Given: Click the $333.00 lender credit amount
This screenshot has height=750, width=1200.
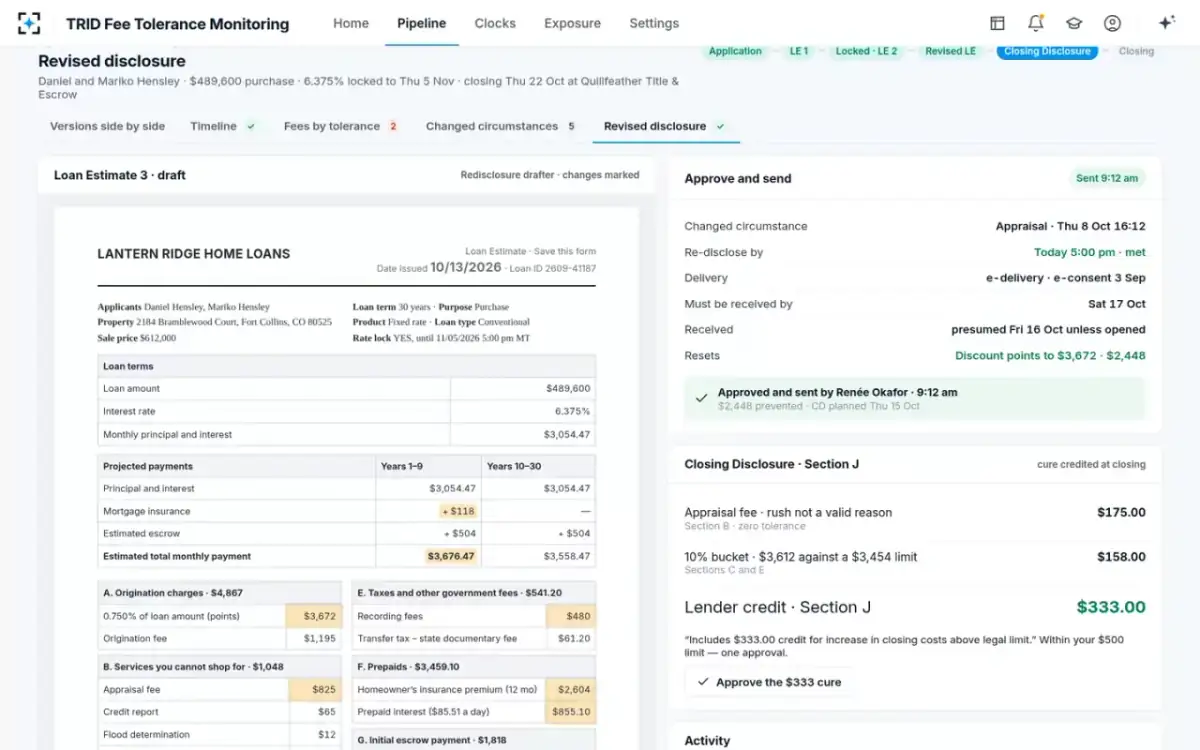Looking at the screenshot, I should (x=1111, y=607).
